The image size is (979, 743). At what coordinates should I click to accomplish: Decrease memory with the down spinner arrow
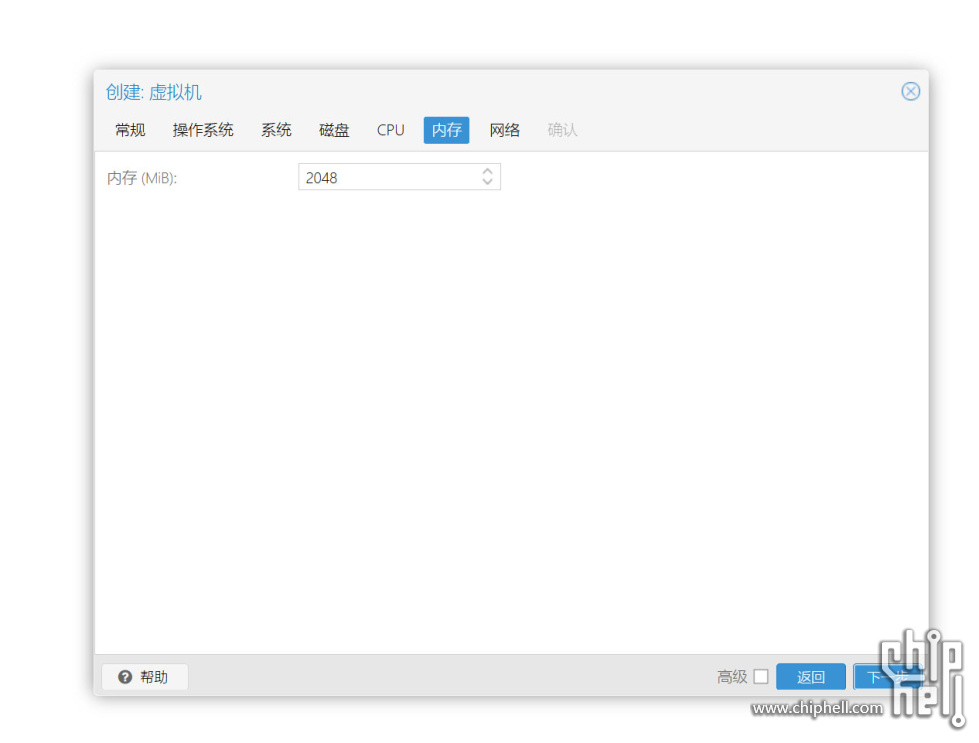pyautogui.click(x=488, y=182)
